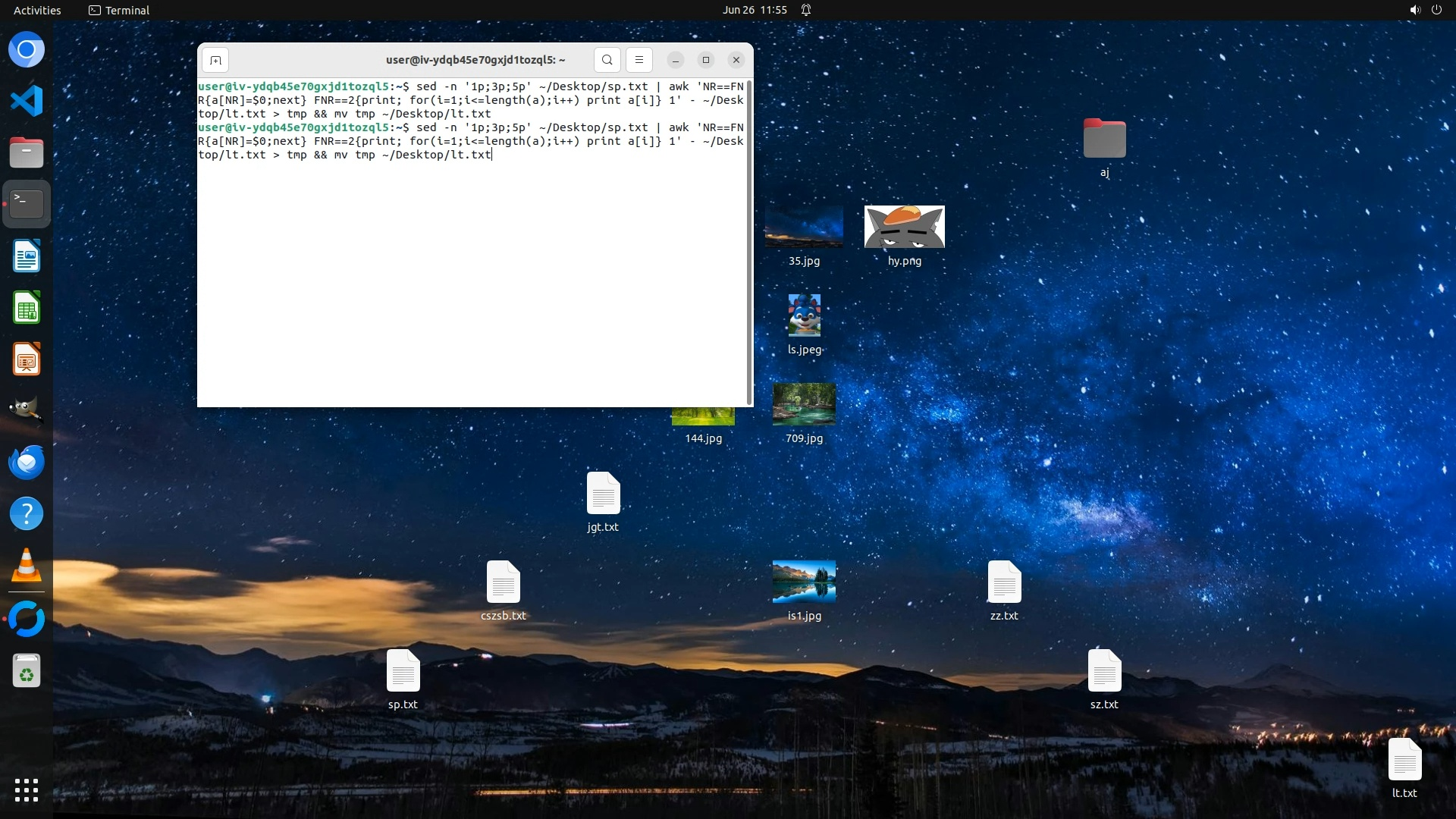This screenshot has height=819, width=1456.
Task: Open the terminal hamburger menu
Action: pos(639,60)
